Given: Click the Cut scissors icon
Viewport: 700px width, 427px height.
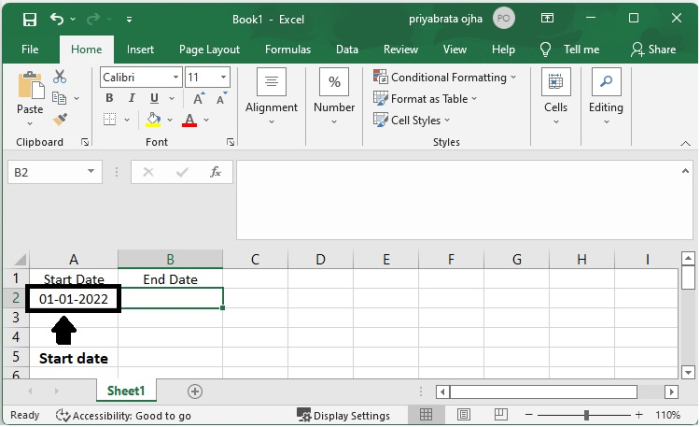Looking at the screenshot, I should [x=59, y=77].
